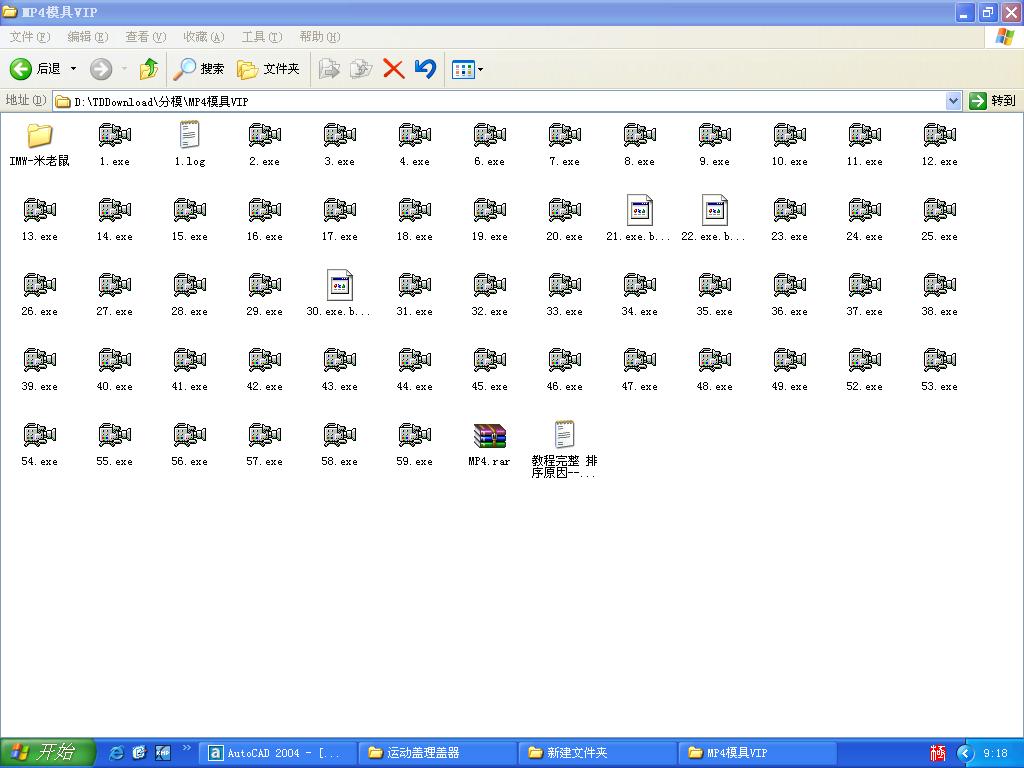Click the 文件夹 folders button
This screenshot has width=1024, height=768.
[x=268, y=69]
